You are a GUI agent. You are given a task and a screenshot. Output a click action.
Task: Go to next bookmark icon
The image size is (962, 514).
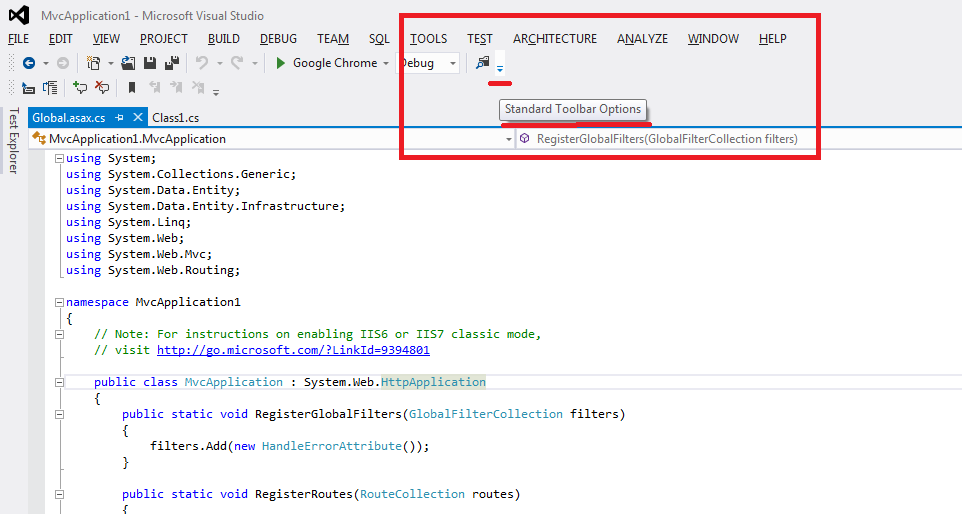coord(176,88)
